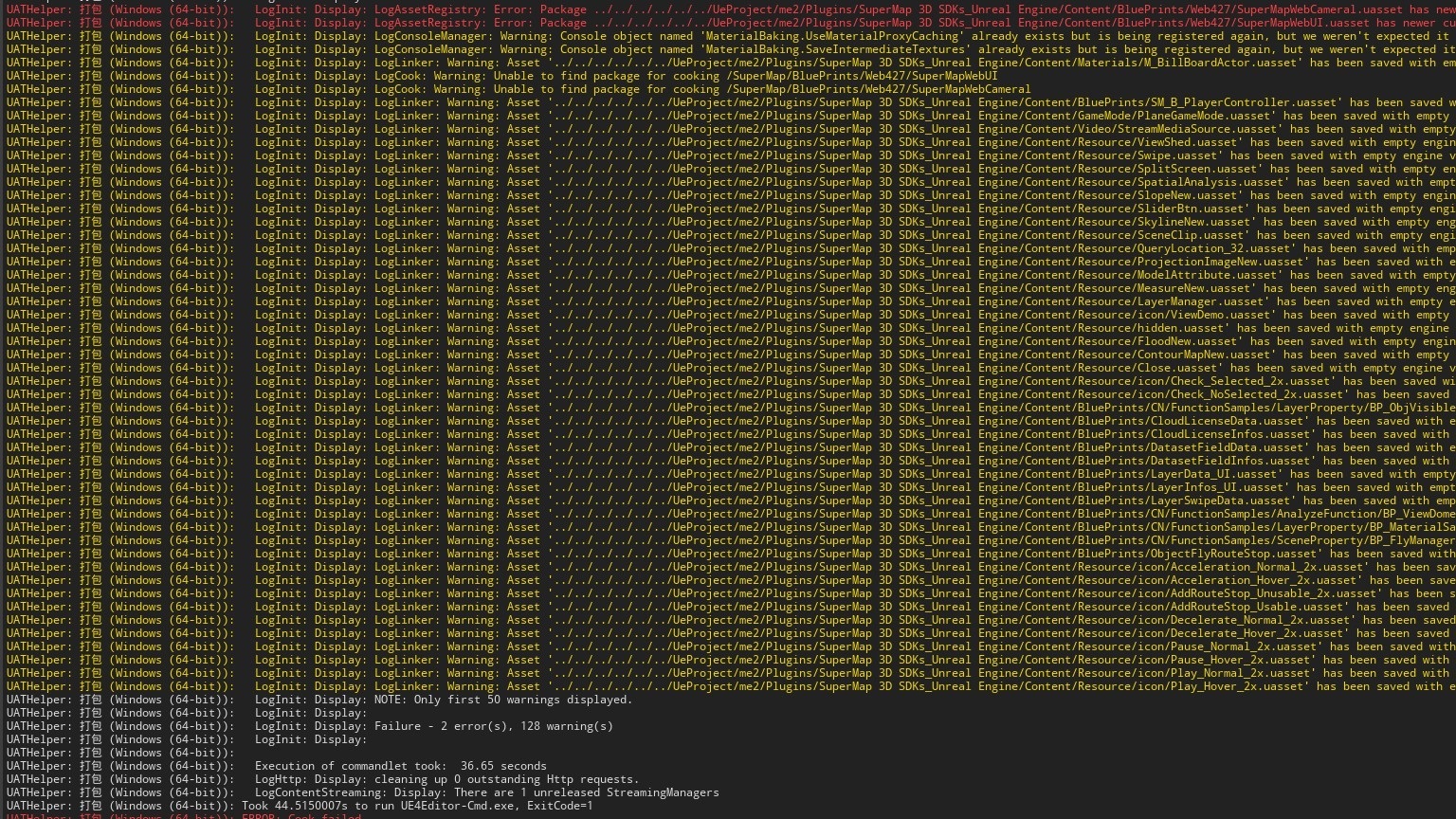The height and width of the screenshot is (819, 1456).
Task: Select the CloudLicenseData.uasset warning line
Action: pyautogui.click(x=731, y=421)
